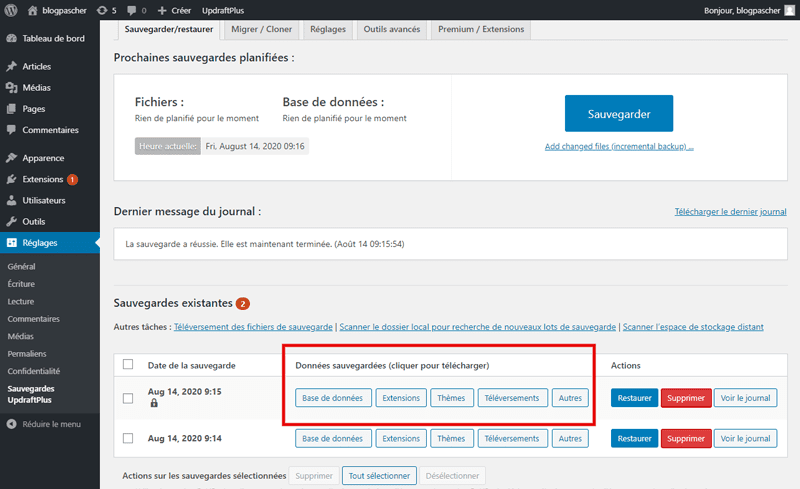Download Base de données from 9:15 backup
The width and height of the screenshot is (800, 489).
pos(333,398)
